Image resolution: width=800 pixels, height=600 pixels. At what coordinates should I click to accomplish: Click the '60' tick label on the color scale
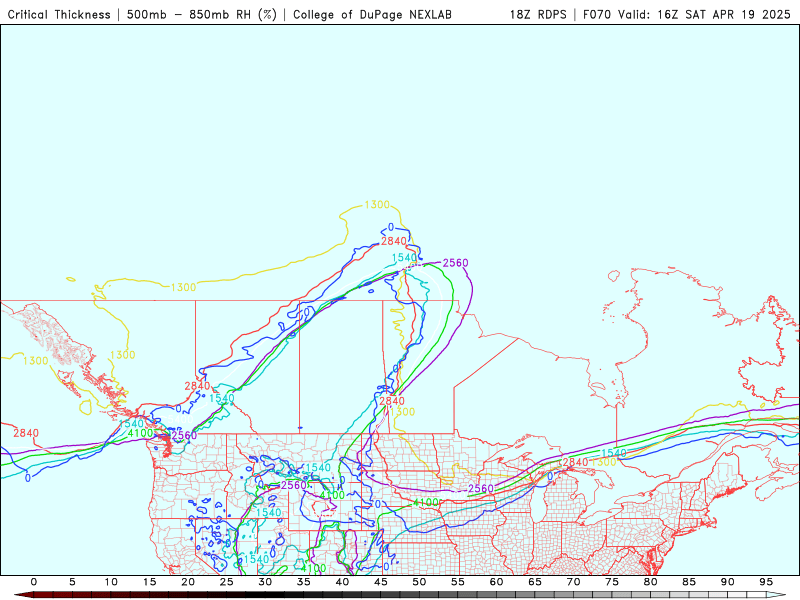496,582
